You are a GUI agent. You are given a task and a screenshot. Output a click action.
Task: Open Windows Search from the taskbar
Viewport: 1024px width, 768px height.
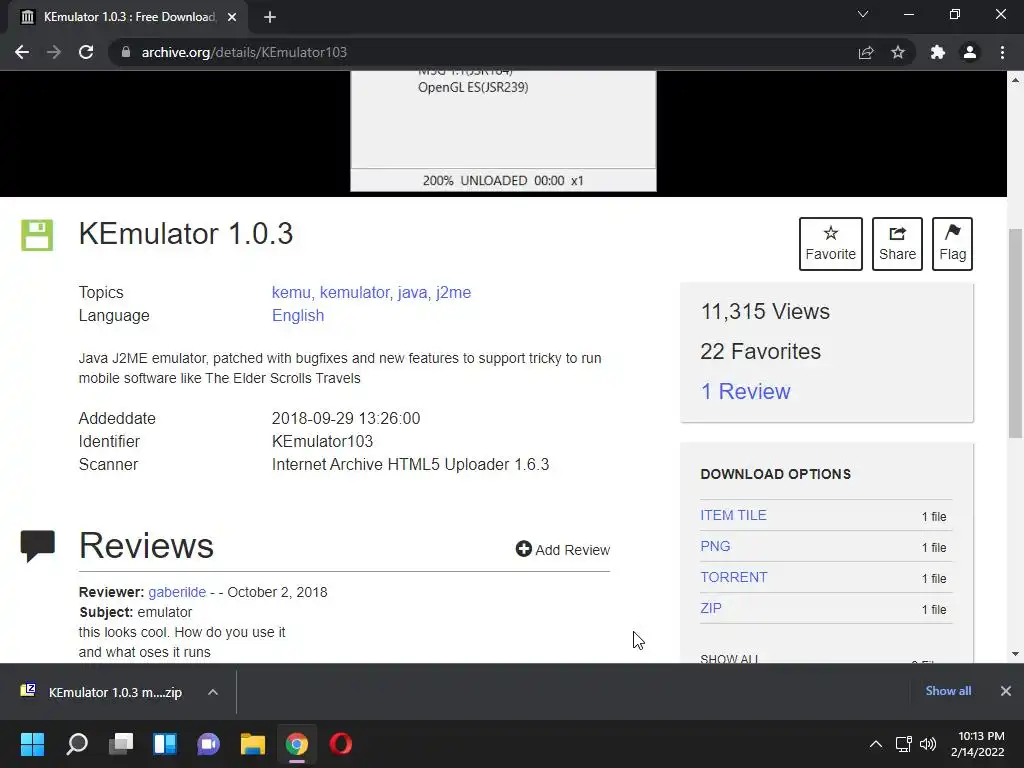(76, 744)
